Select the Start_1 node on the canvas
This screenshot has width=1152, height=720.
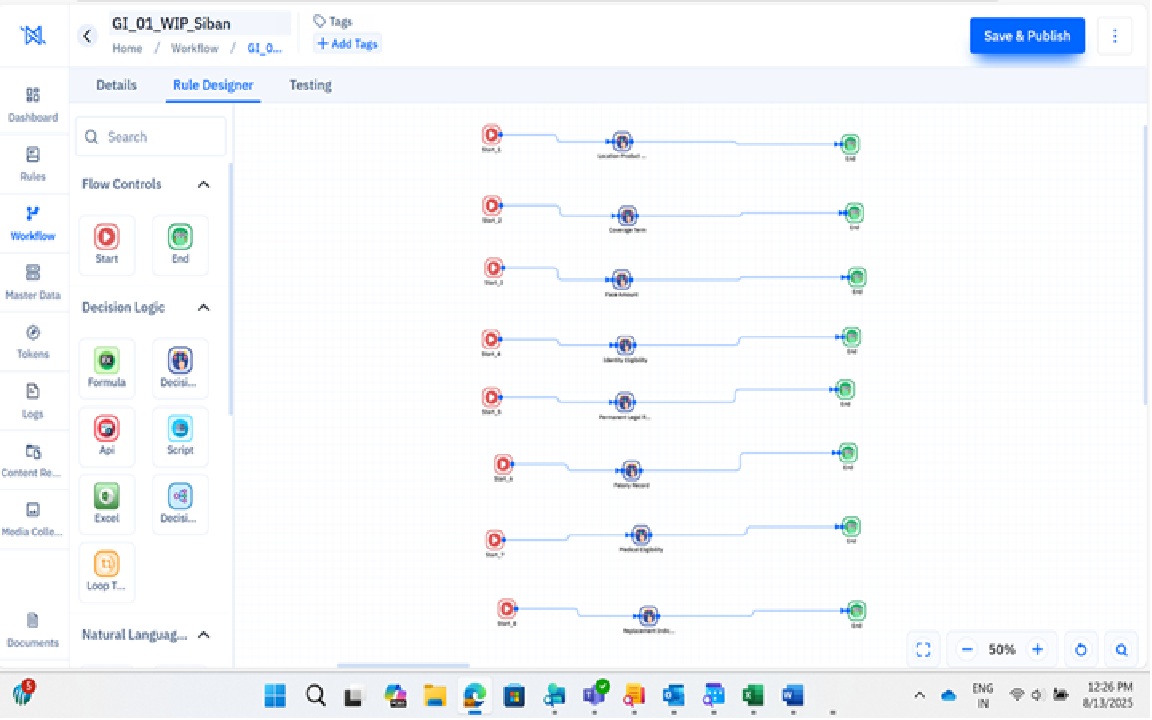click(492, 135)
